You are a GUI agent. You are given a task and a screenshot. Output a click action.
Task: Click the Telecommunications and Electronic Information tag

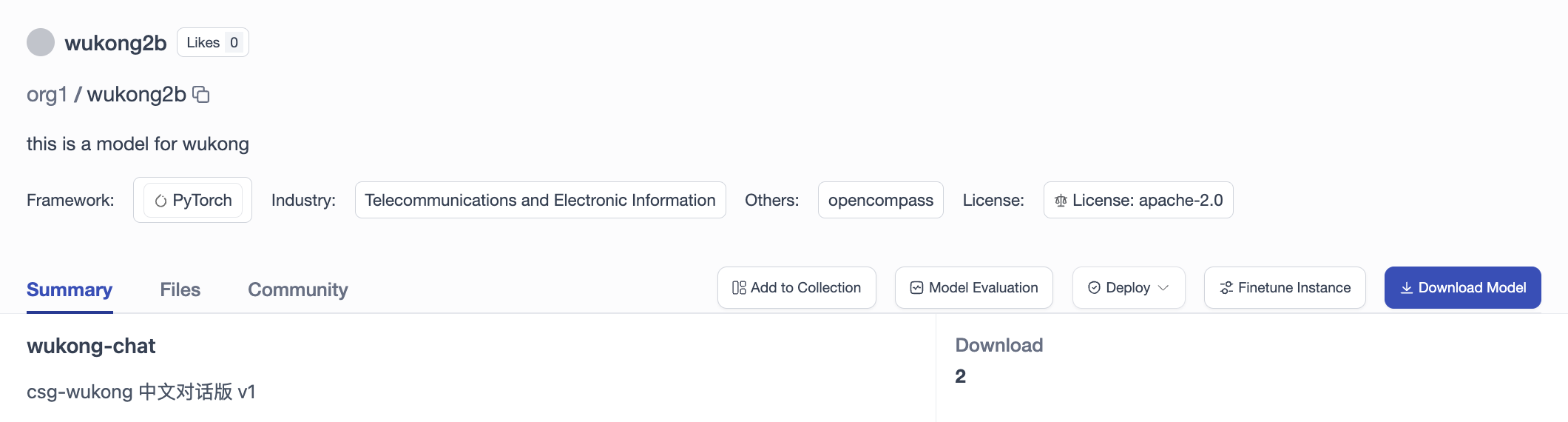[x=540, y=200]
